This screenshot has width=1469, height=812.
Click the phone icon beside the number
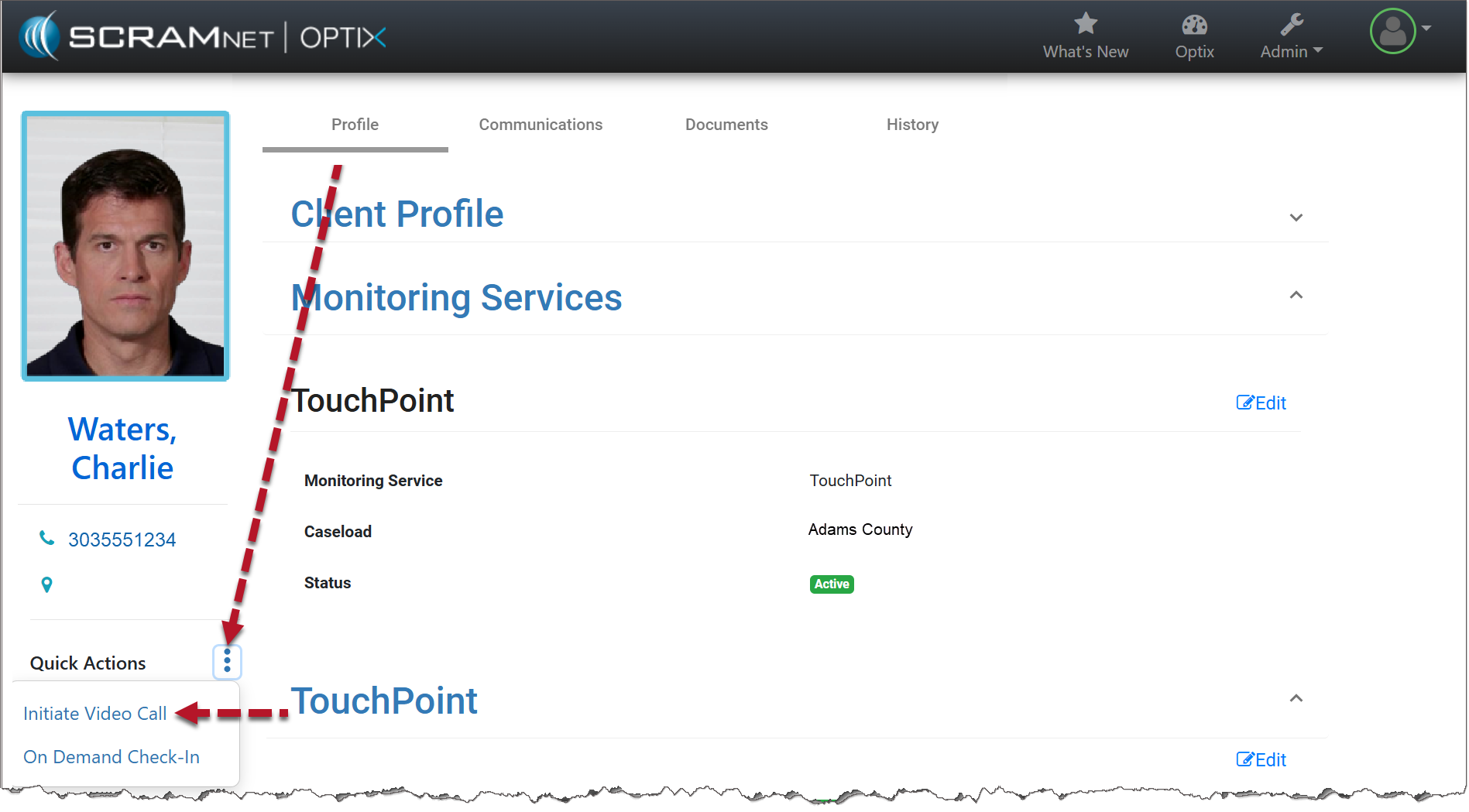(x=46, y=538)
